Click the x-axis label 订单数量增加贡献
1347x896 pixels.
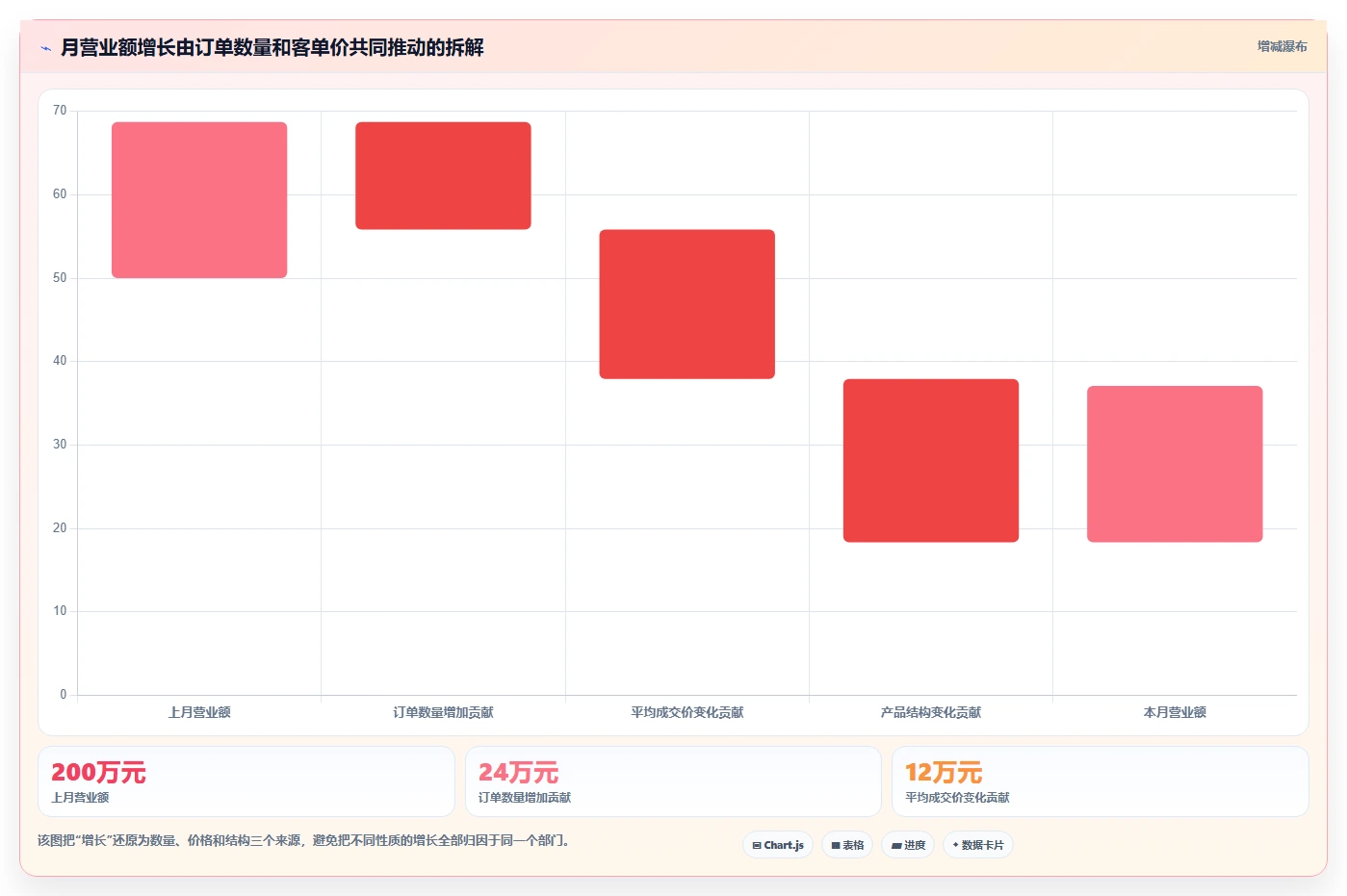[x=443, y=712]
